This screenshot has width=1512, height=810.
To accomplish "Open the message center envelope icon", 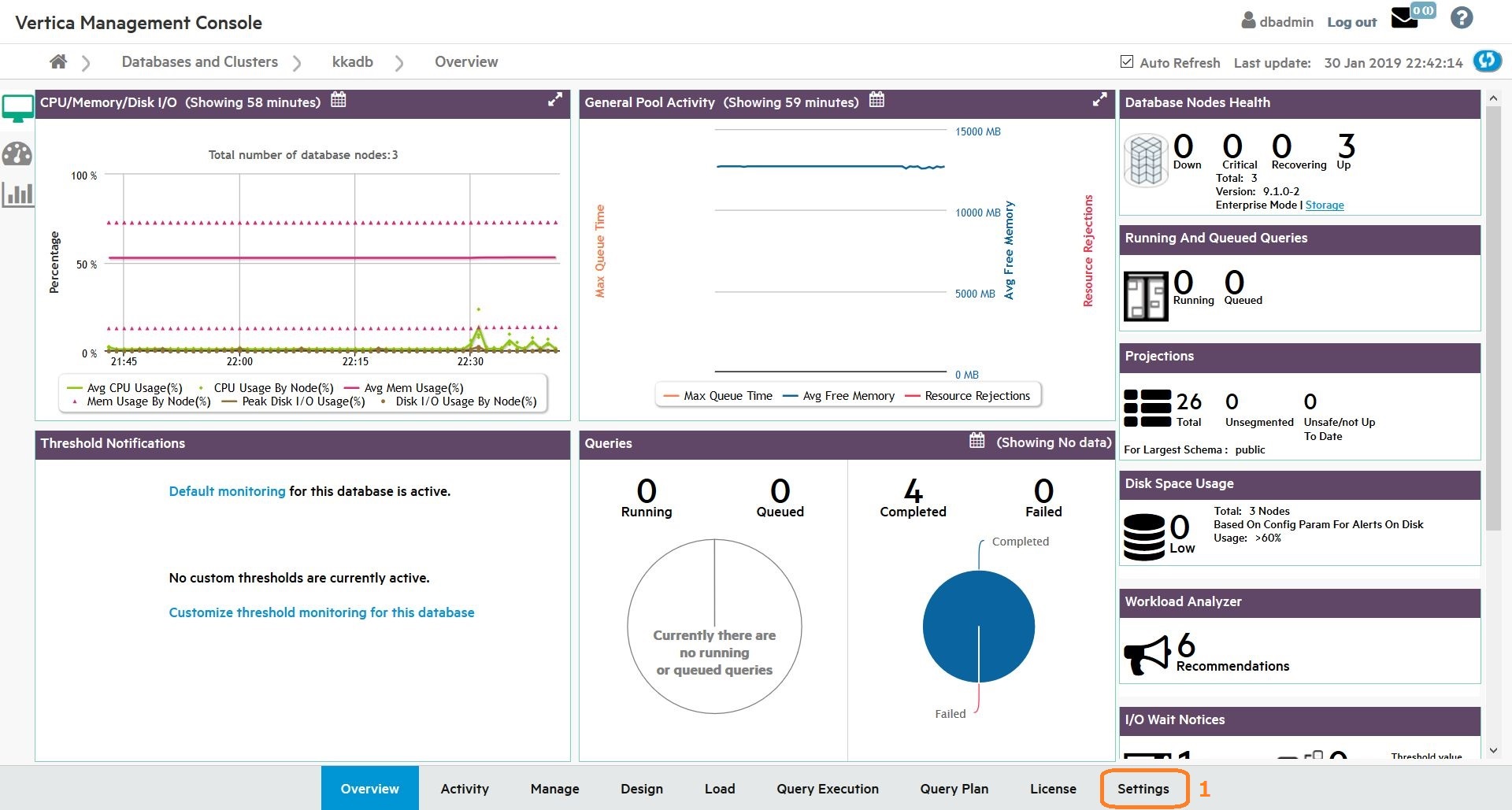I will click(x=1404, y=19).
